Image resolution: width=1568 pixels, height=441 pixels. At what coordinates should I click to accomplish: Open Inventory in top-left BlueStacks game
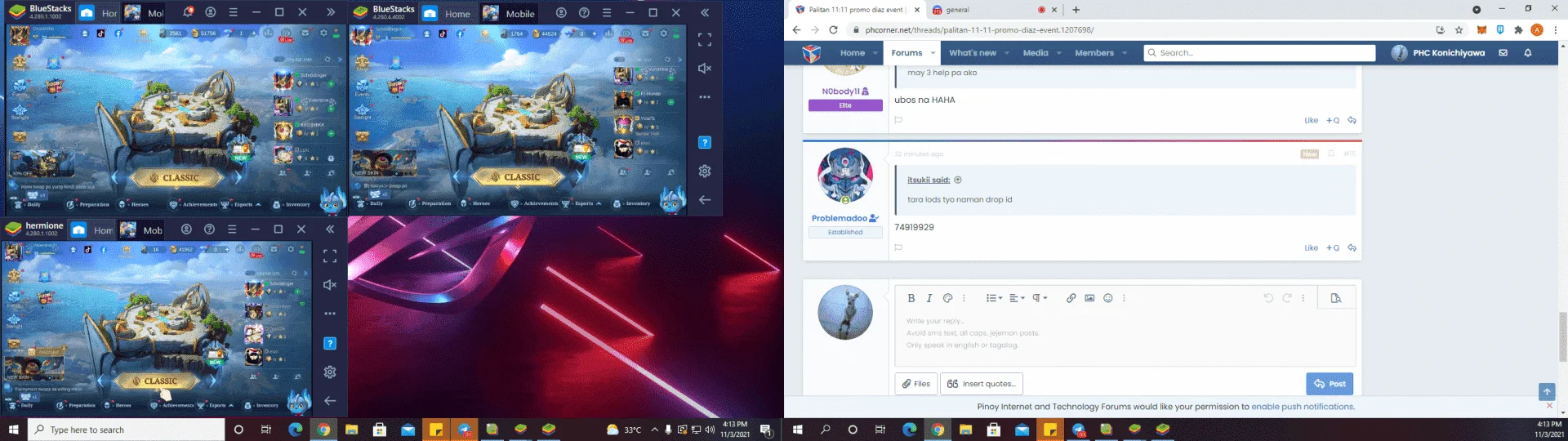pos(292,204)
